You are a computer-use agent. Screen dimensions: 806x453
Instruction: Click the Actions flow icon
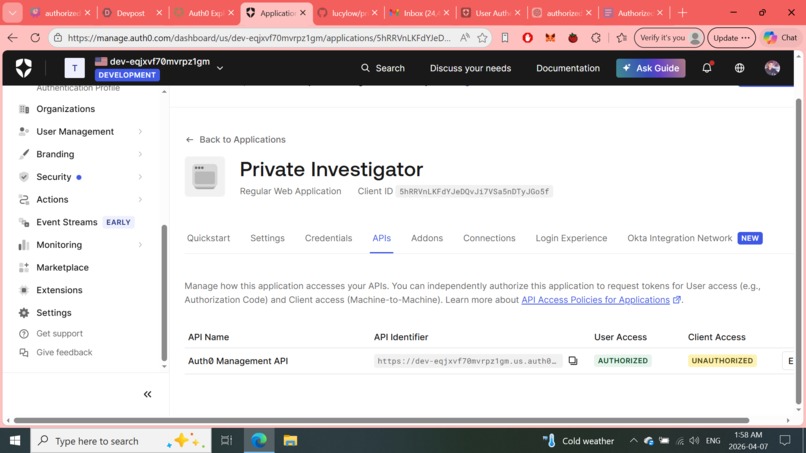[24, 200]
